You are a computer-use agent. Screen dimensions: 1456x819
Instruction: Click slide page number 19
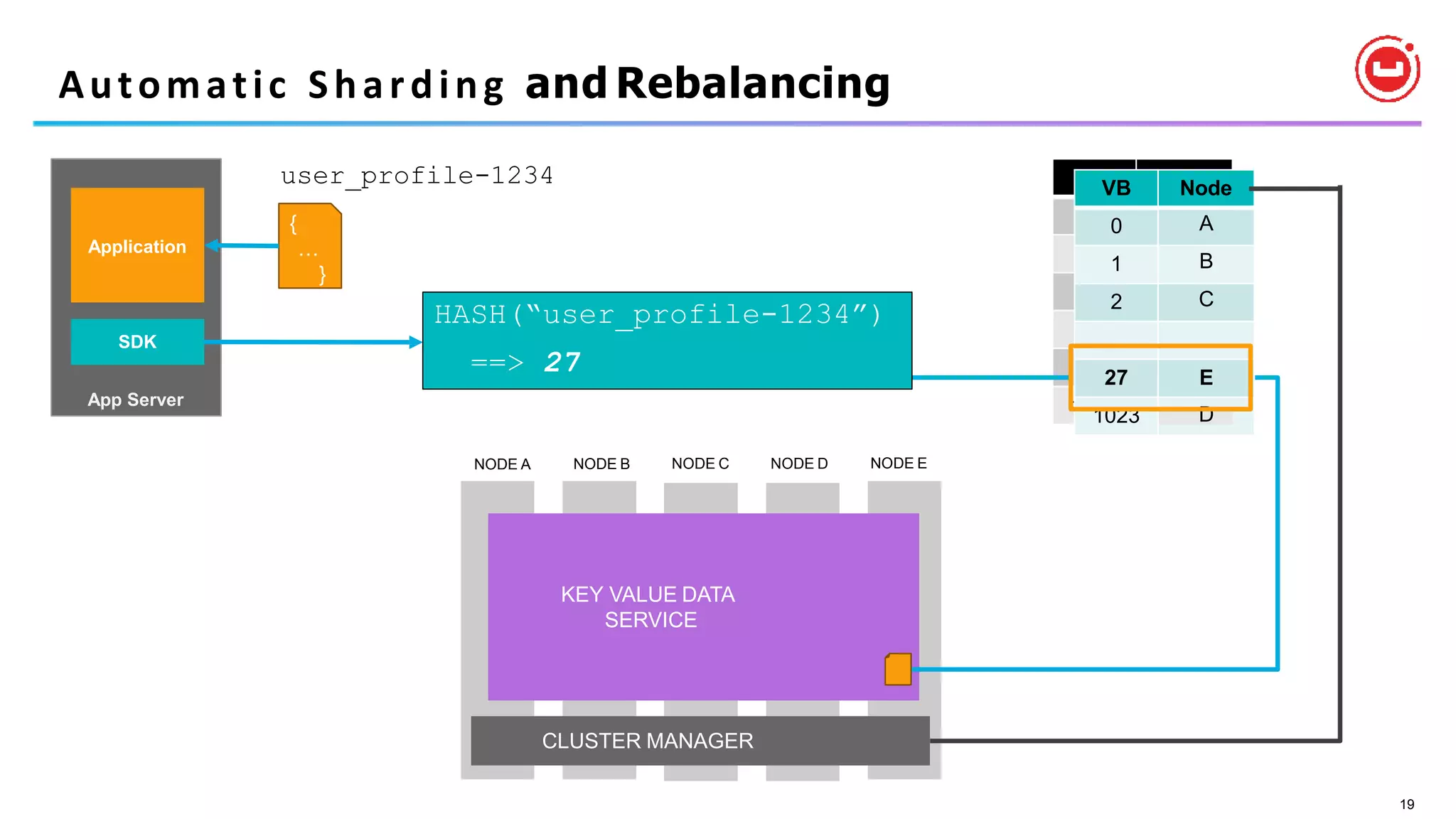coord(1407,804)
